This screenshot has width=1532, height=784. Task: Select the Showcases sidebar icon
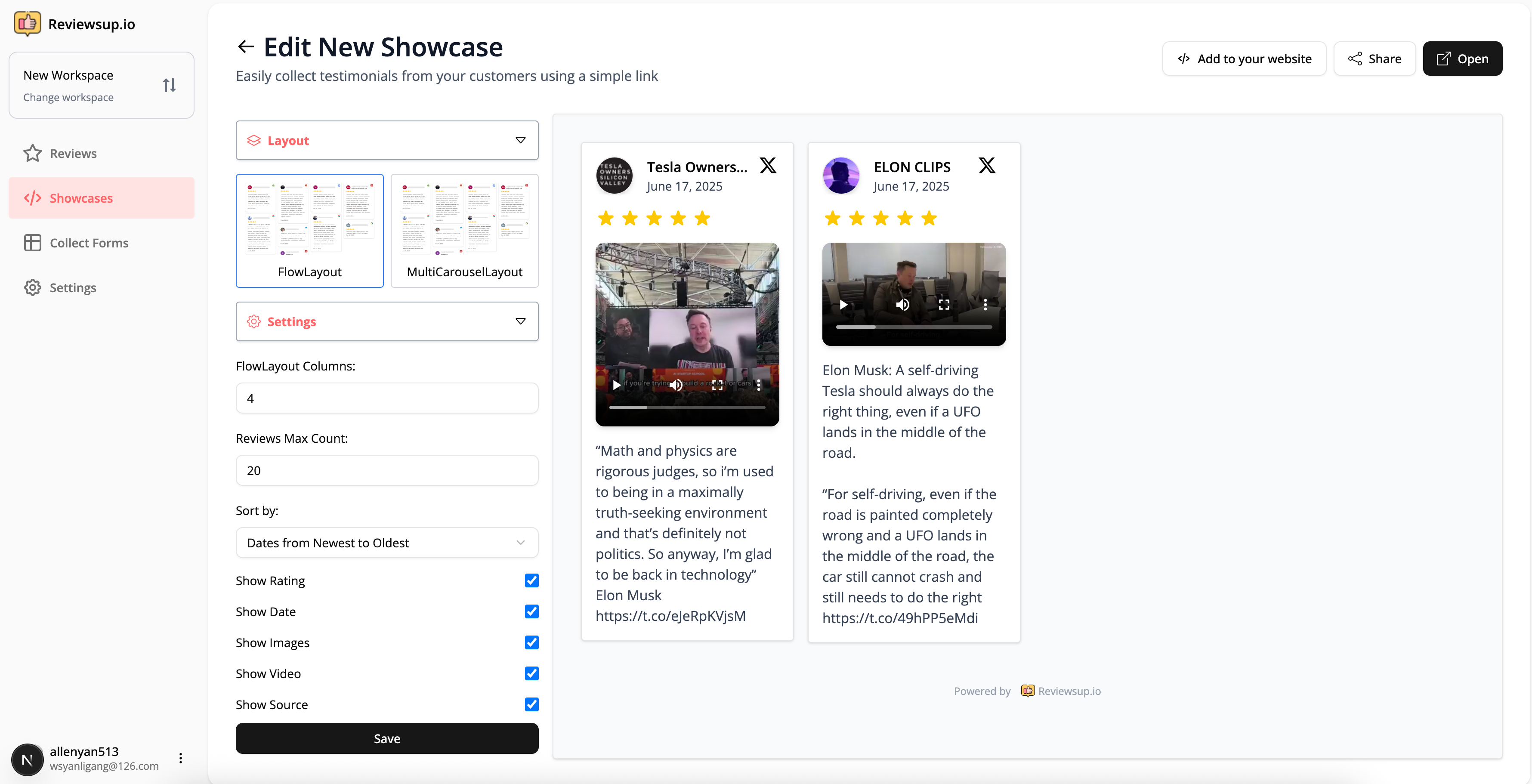click(x=33, y=198)
